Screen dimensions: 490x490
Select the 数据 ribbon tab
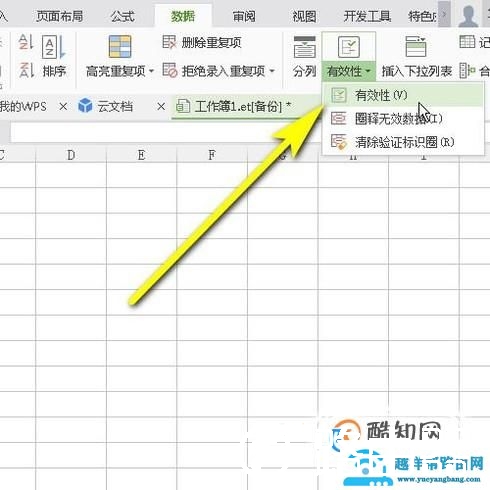[x=183, y=16]
